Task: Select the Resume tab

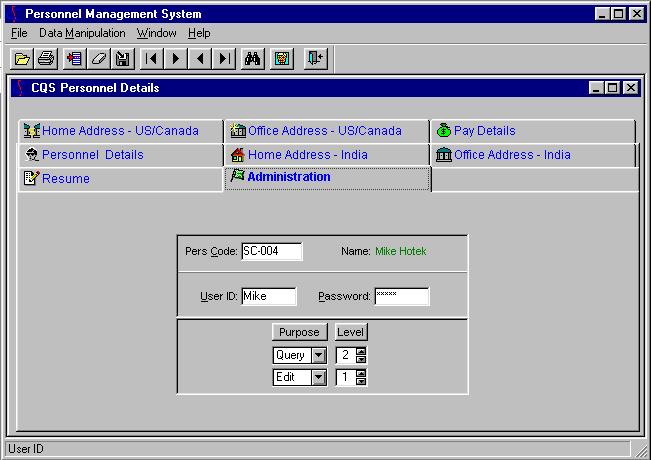Action: point(65,179)
